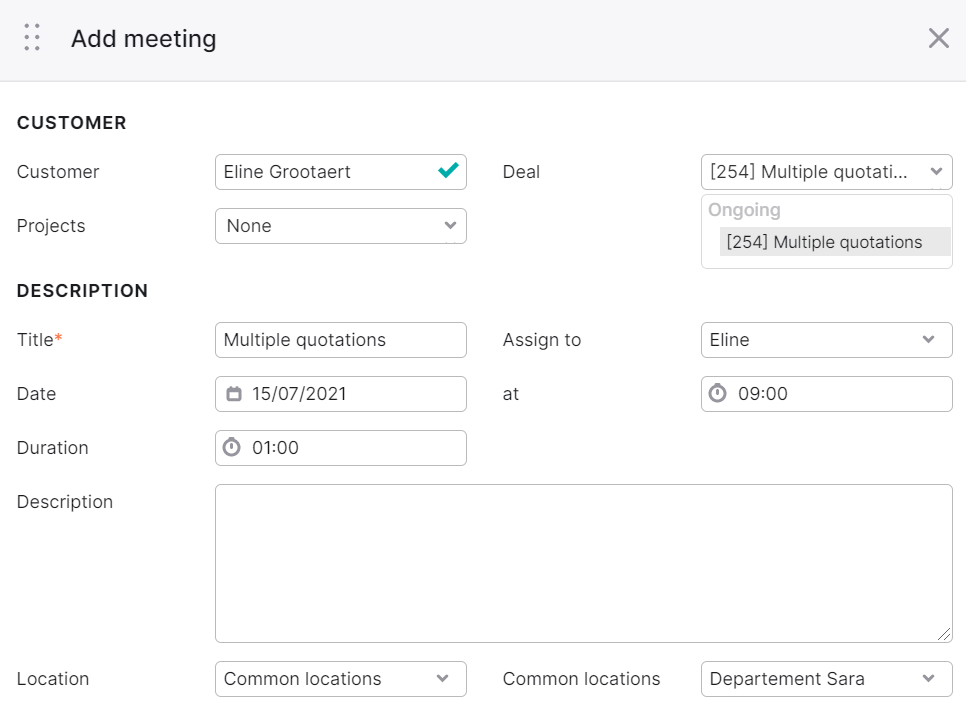Click the Customer field with Eline Grootaert
This screenshot has width=966, height=727.
coord(341,172)
